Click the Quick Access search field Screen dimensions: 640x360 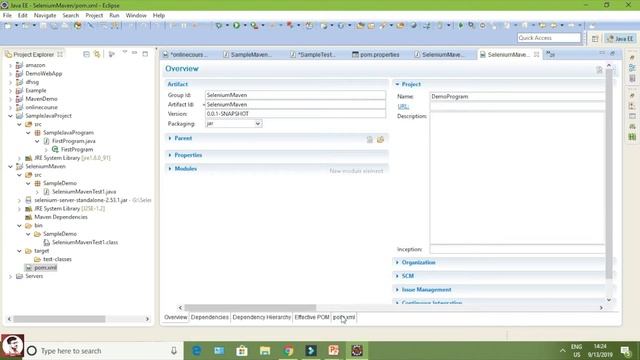pos(549,38)
